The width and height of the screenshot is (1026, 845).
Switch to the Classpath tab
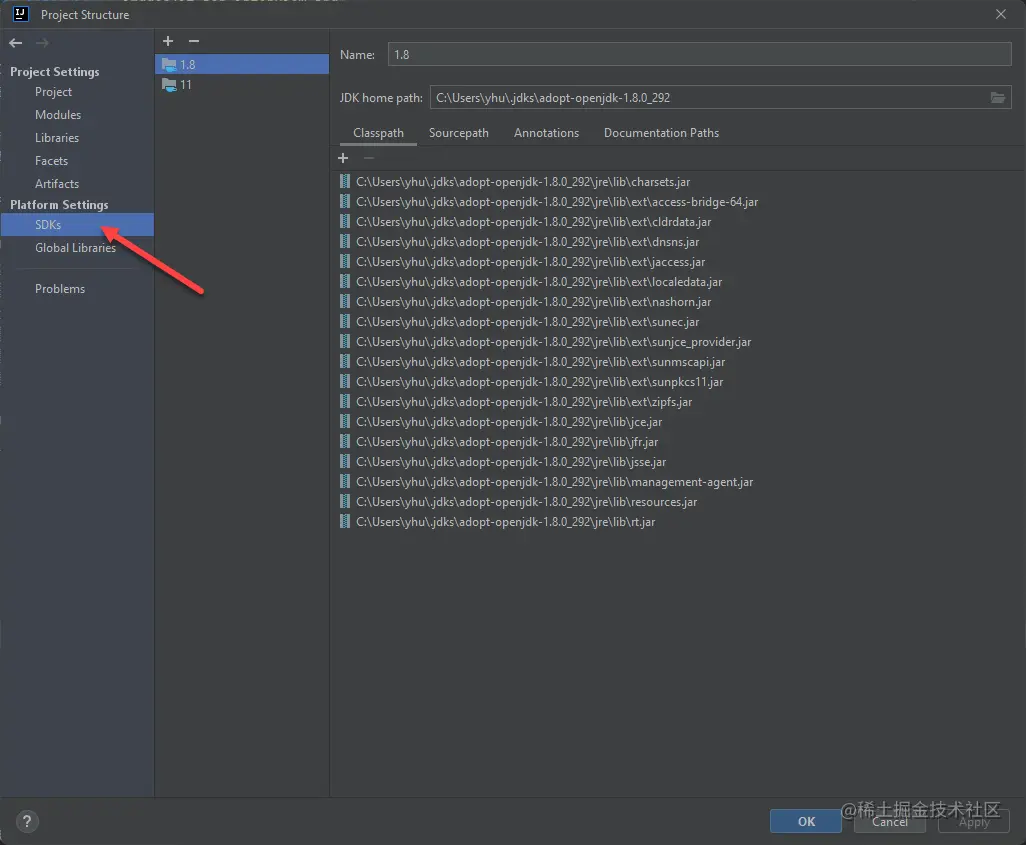click(x=378, y=133)
